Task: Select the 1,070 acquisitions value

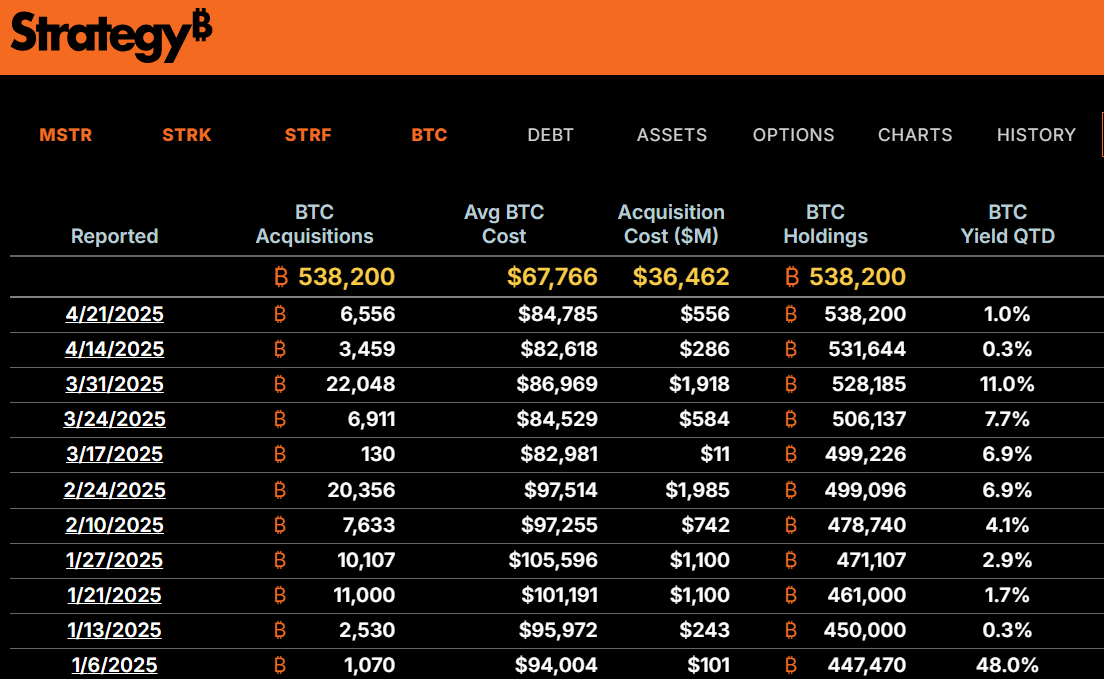Action: tap(370, 666)
